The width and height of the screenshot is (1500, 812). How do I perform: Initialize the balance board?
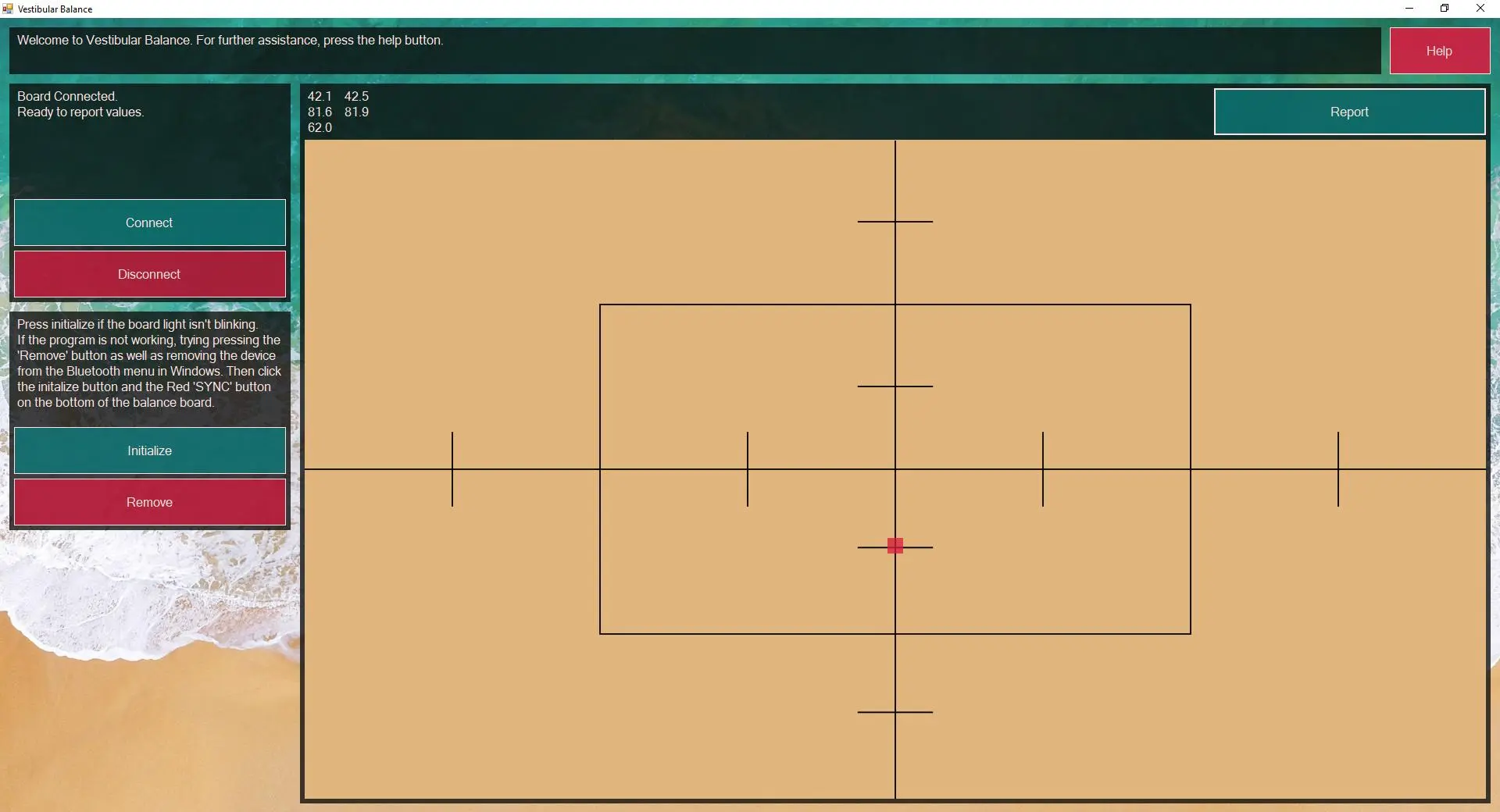(149, 451)
